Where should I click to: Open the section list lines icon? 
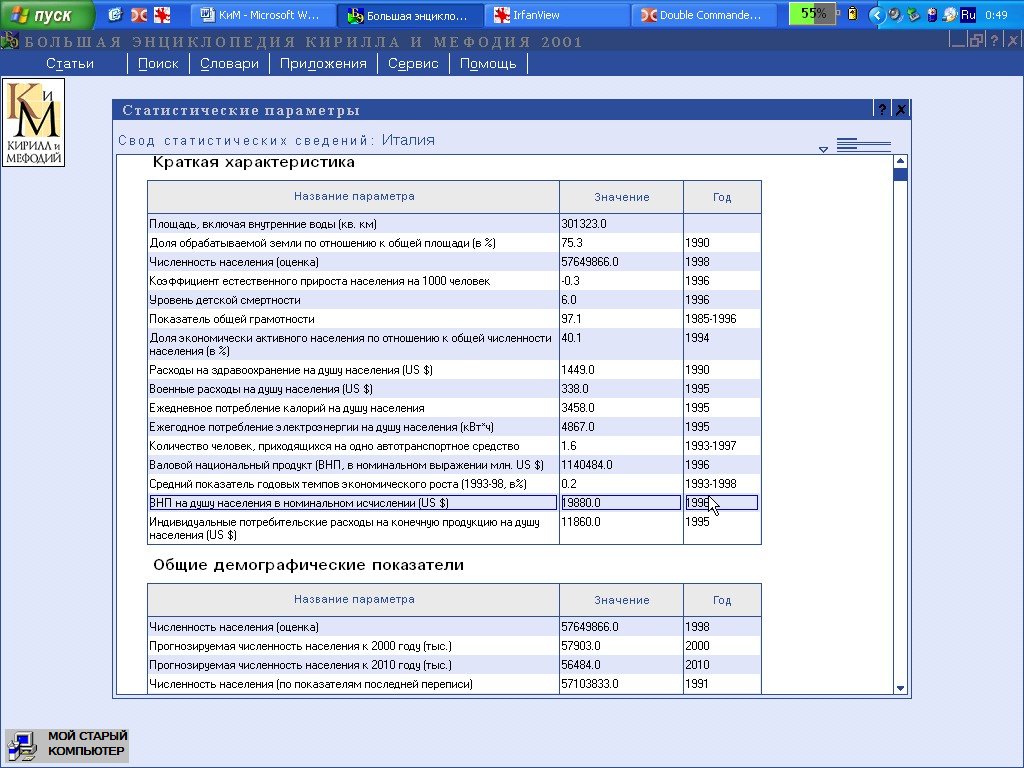click(863, 146)
